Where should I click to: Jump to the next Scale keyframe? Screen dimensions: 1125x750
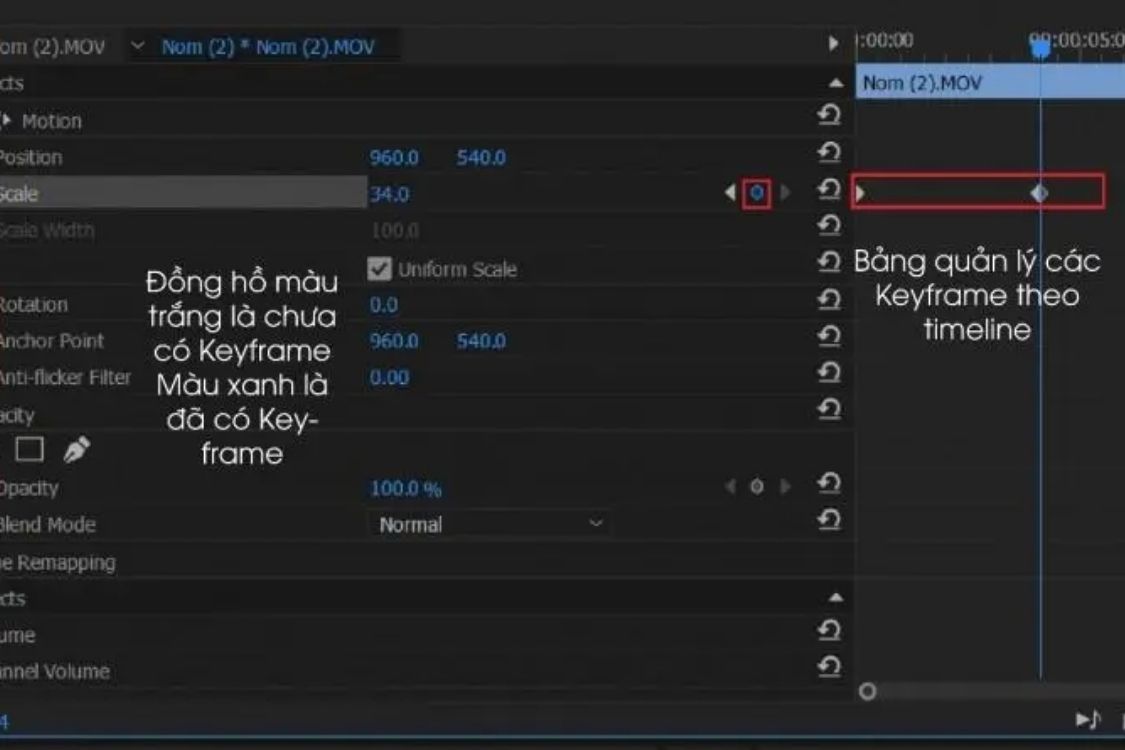coord(785,192)
